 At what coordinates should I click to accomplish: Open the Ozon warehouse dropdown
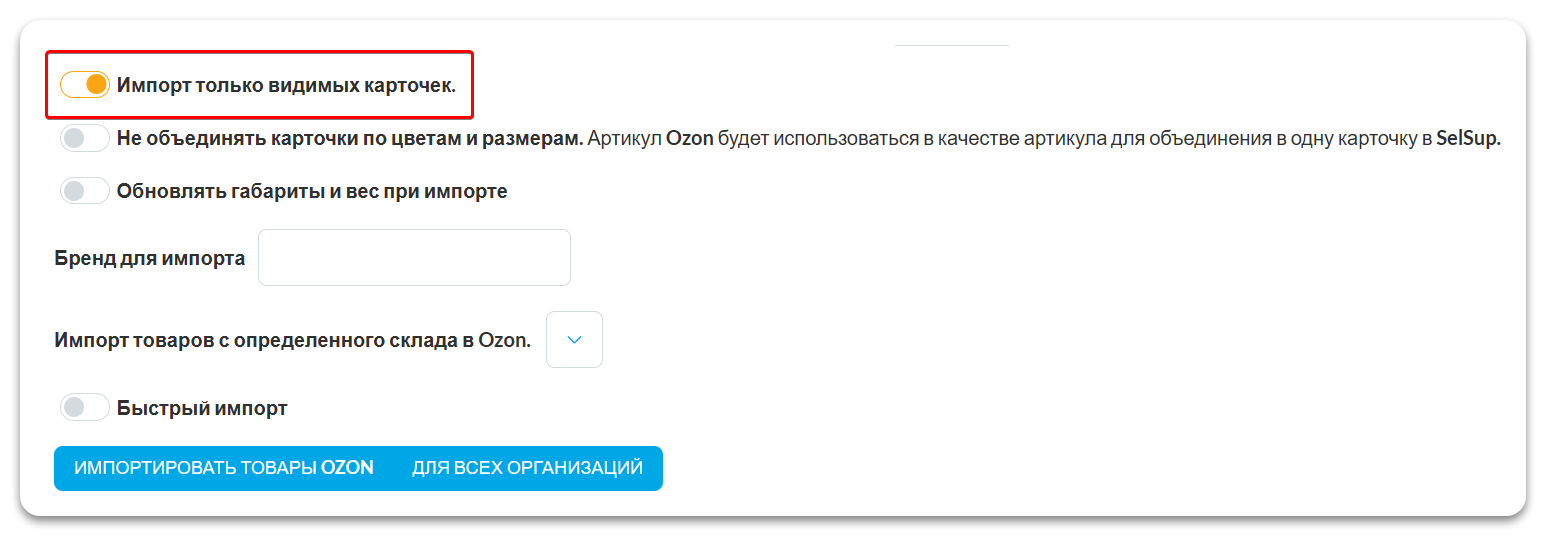(x=574, y=340)
